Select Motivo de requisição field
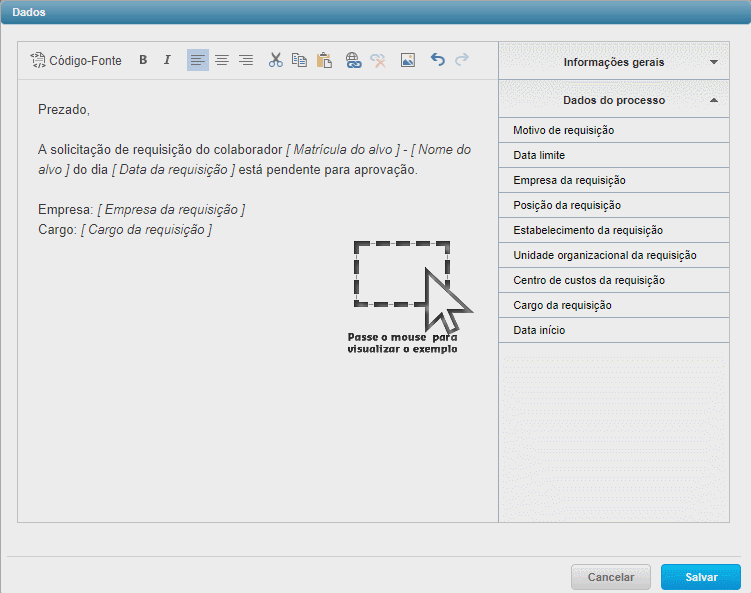Image resolution: width=751 pixels, height=593 pixels. pos(563,130)
